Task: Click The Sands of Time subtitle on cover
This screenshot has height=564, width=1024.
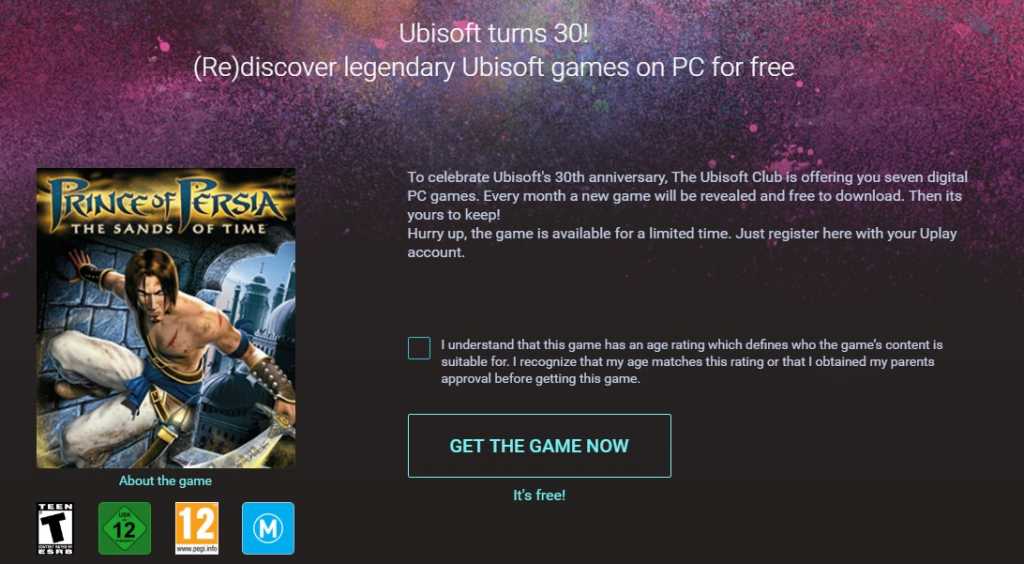Action: (168, 229)
